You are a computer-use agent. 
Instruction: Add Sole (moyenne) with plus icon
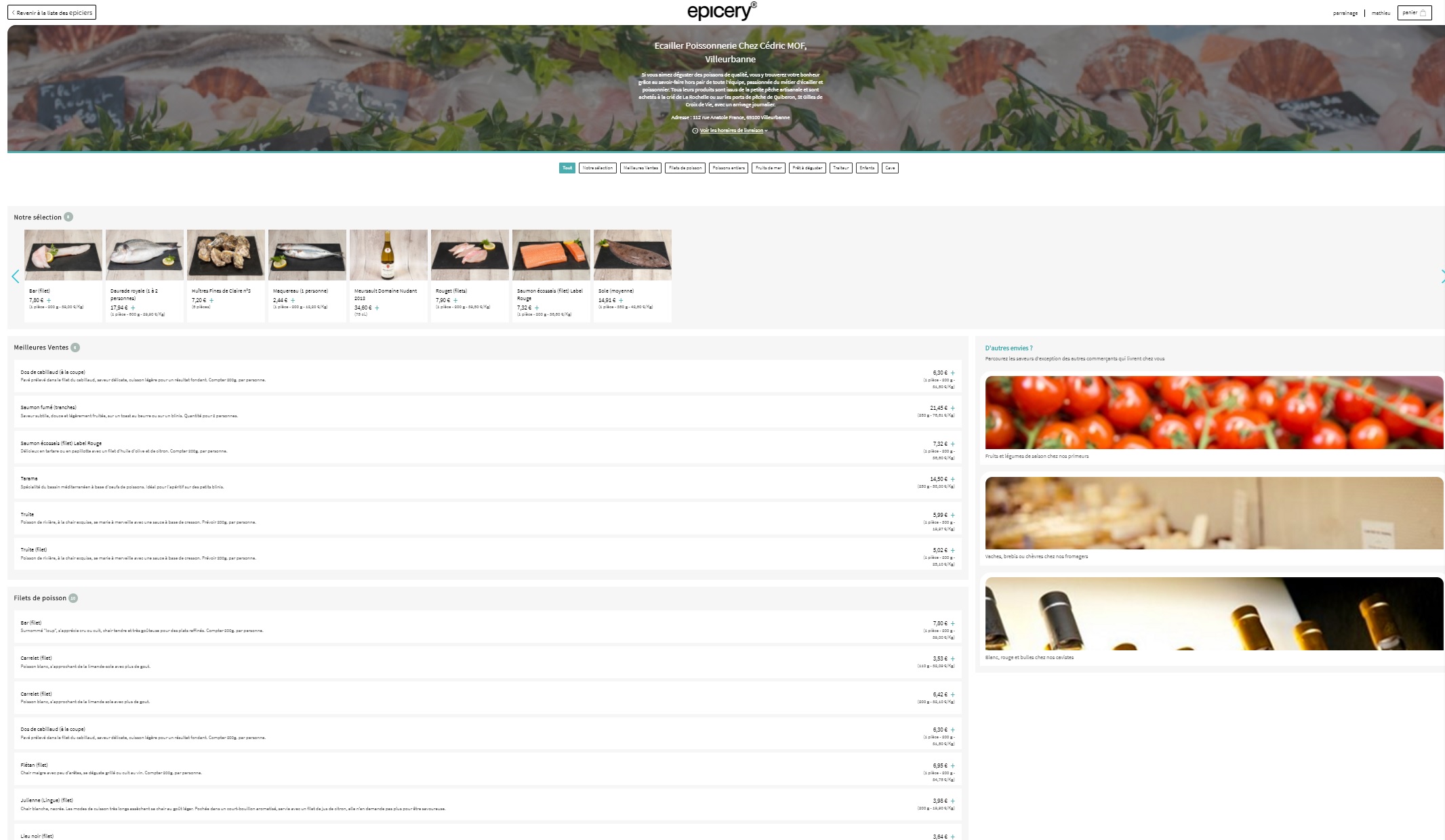coord(621,300)
